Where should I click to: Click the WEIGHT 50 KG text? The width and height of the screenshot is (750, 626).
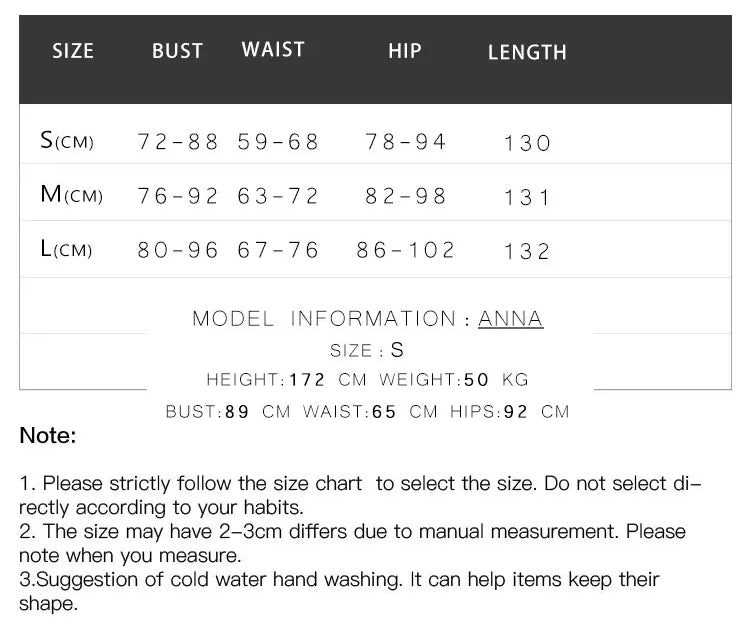click(x=454, y=380)
